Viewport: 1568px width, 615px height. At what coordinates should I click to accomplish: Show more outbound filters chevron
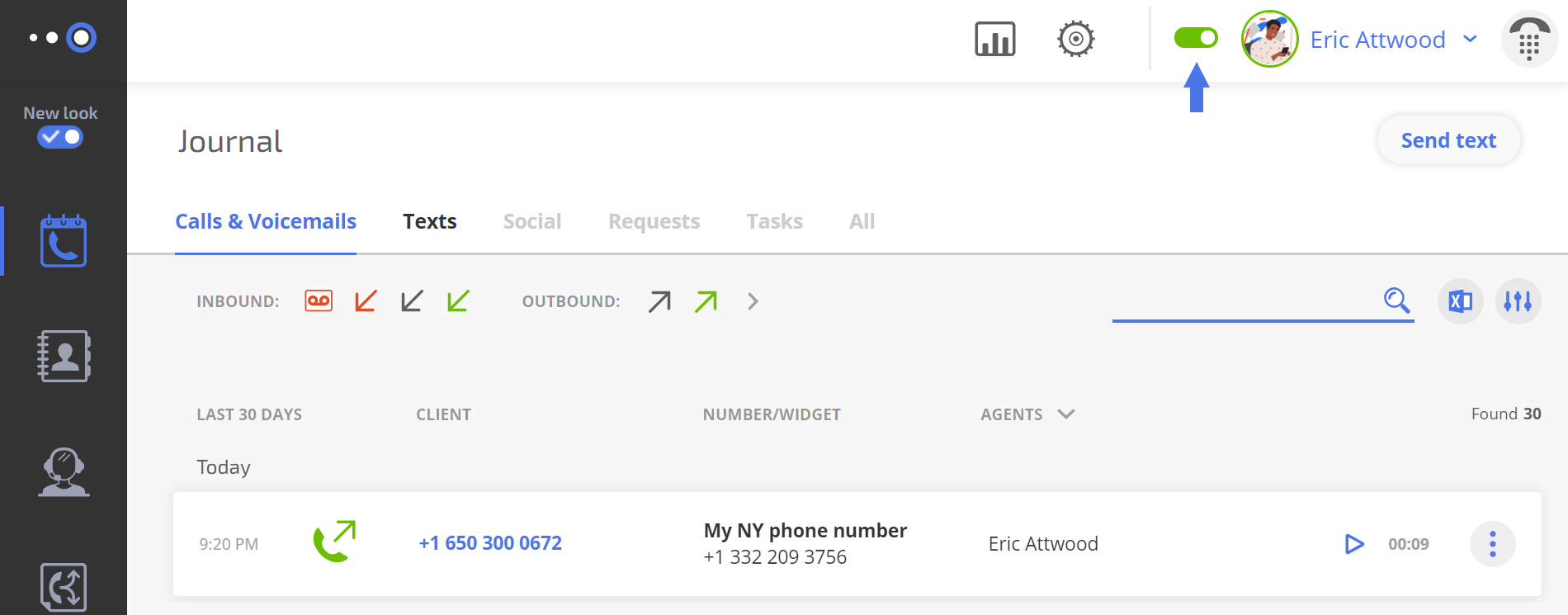click(x=753, y=301)
